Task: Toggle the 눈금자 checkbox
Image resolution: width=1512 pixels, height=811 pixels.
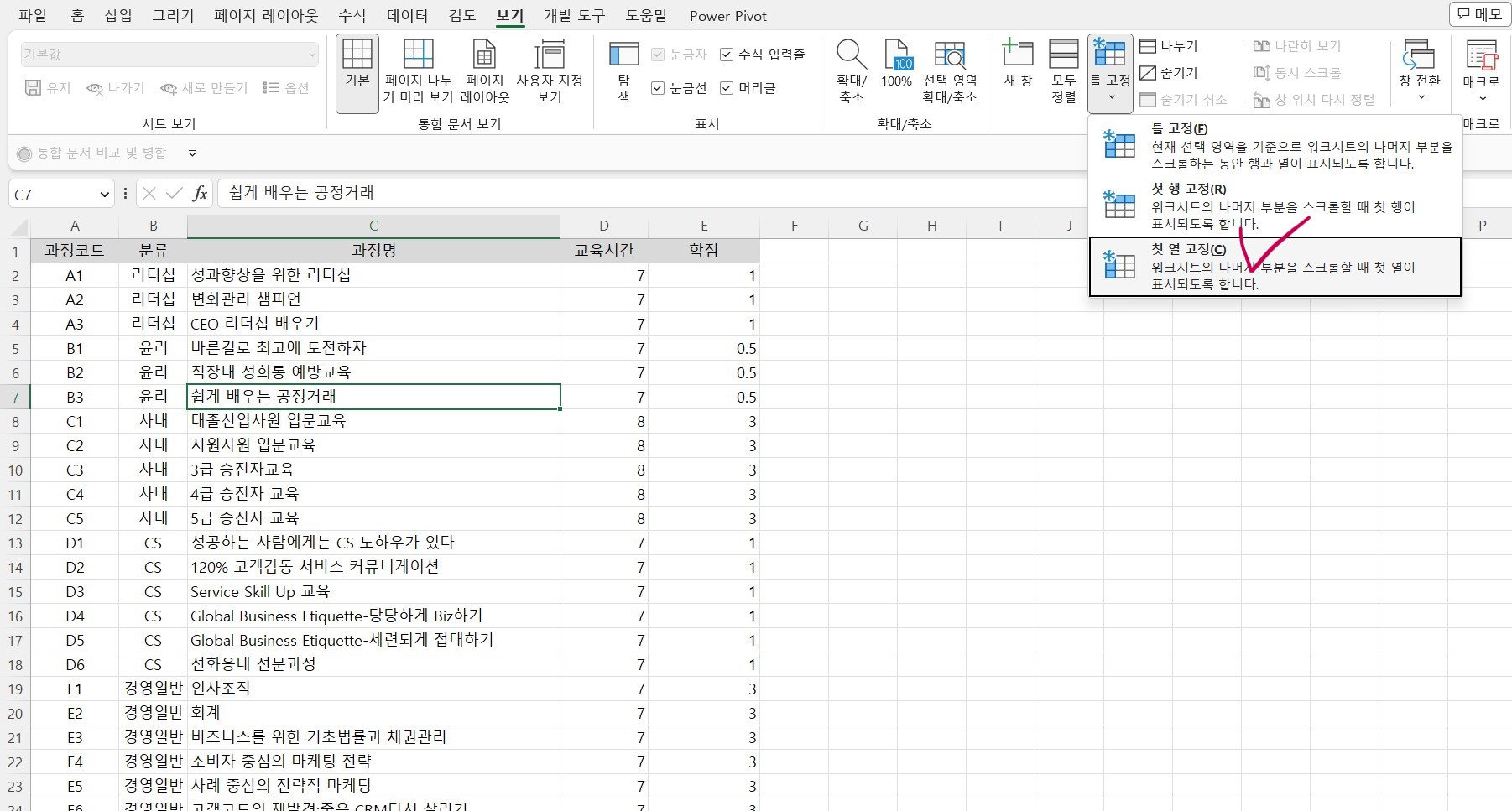Action: point(658,54)
